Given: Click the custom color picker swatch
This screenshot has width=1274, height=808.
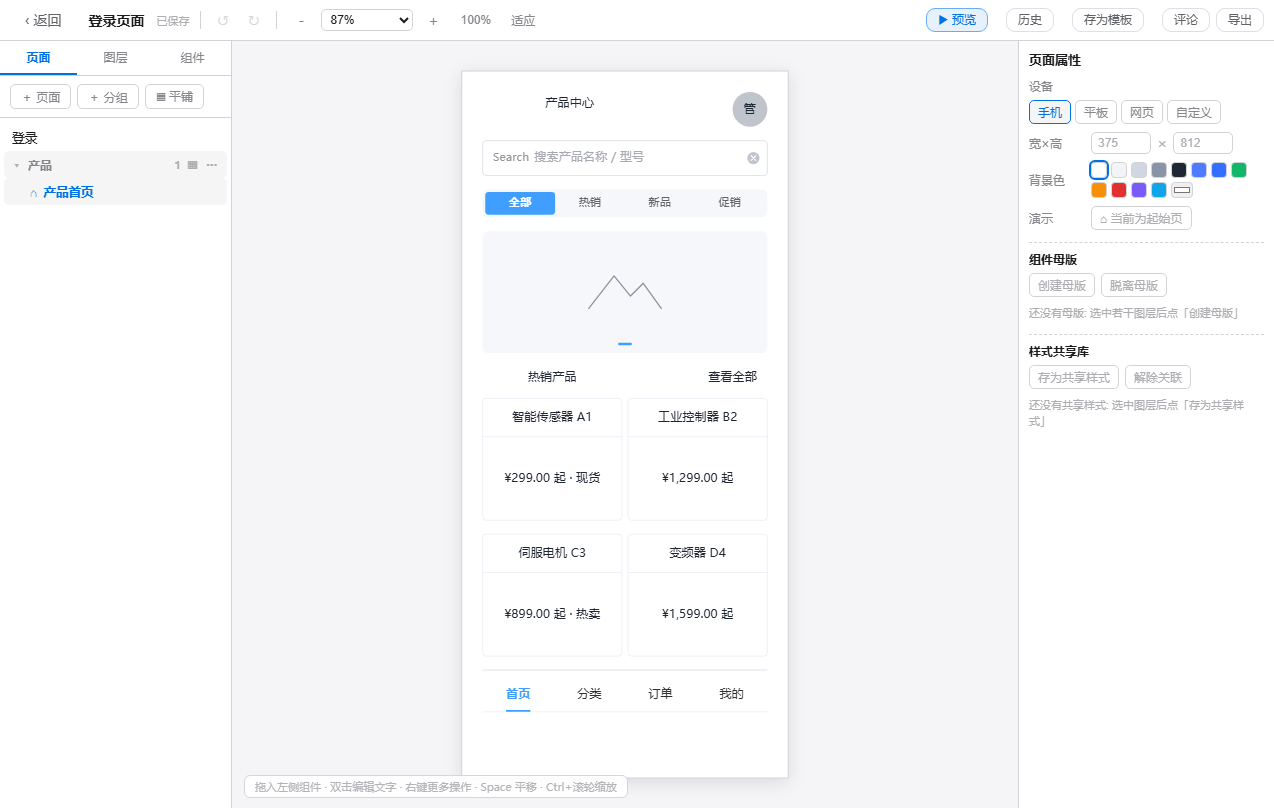Looking at the screenshot, I should click(x=1182, y=190).
